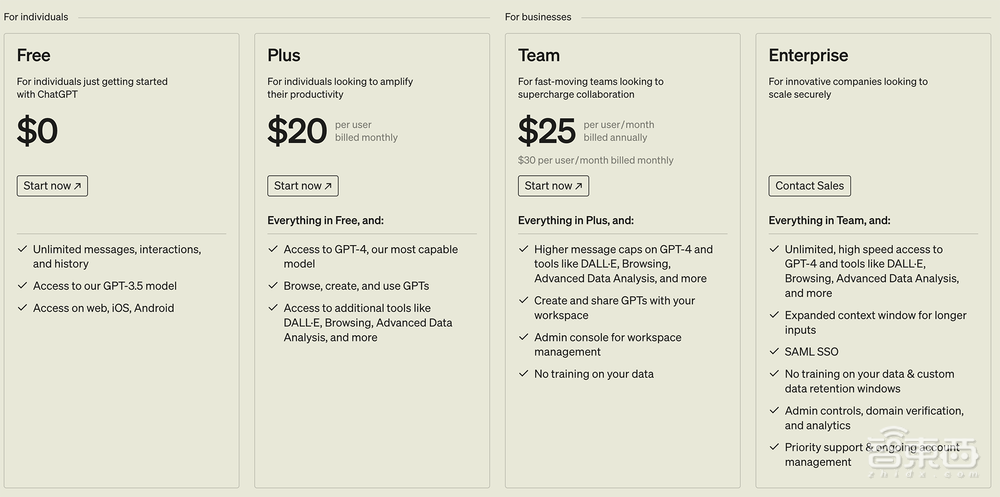Click the arrow icon in Free plan's Start now

(78, 186)
